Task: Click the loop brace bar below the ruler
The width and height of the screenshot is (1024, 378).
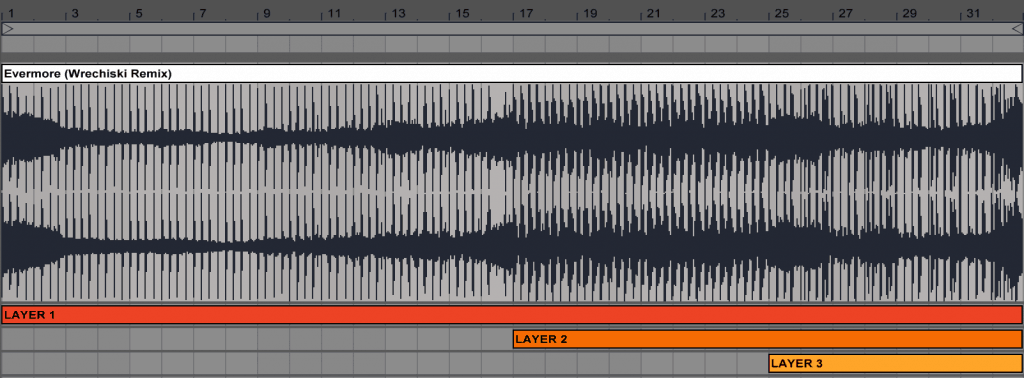Action: coord(512,29)
